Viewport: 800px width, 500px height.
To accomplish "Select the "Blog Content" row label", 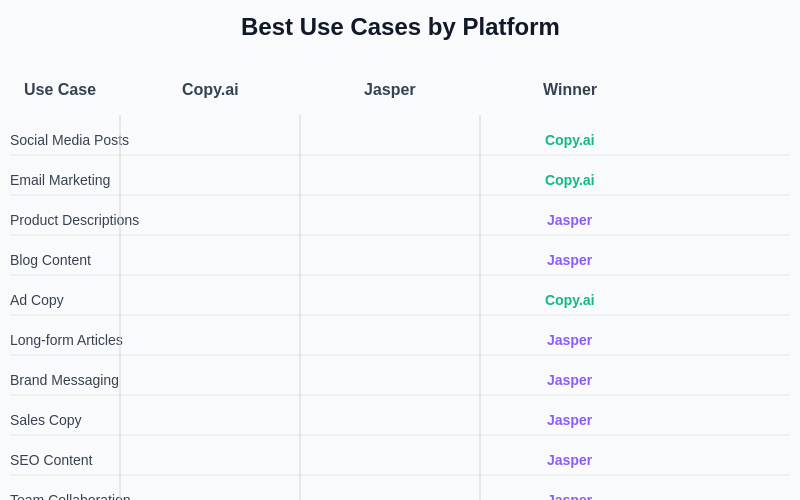I will point(50,260).
